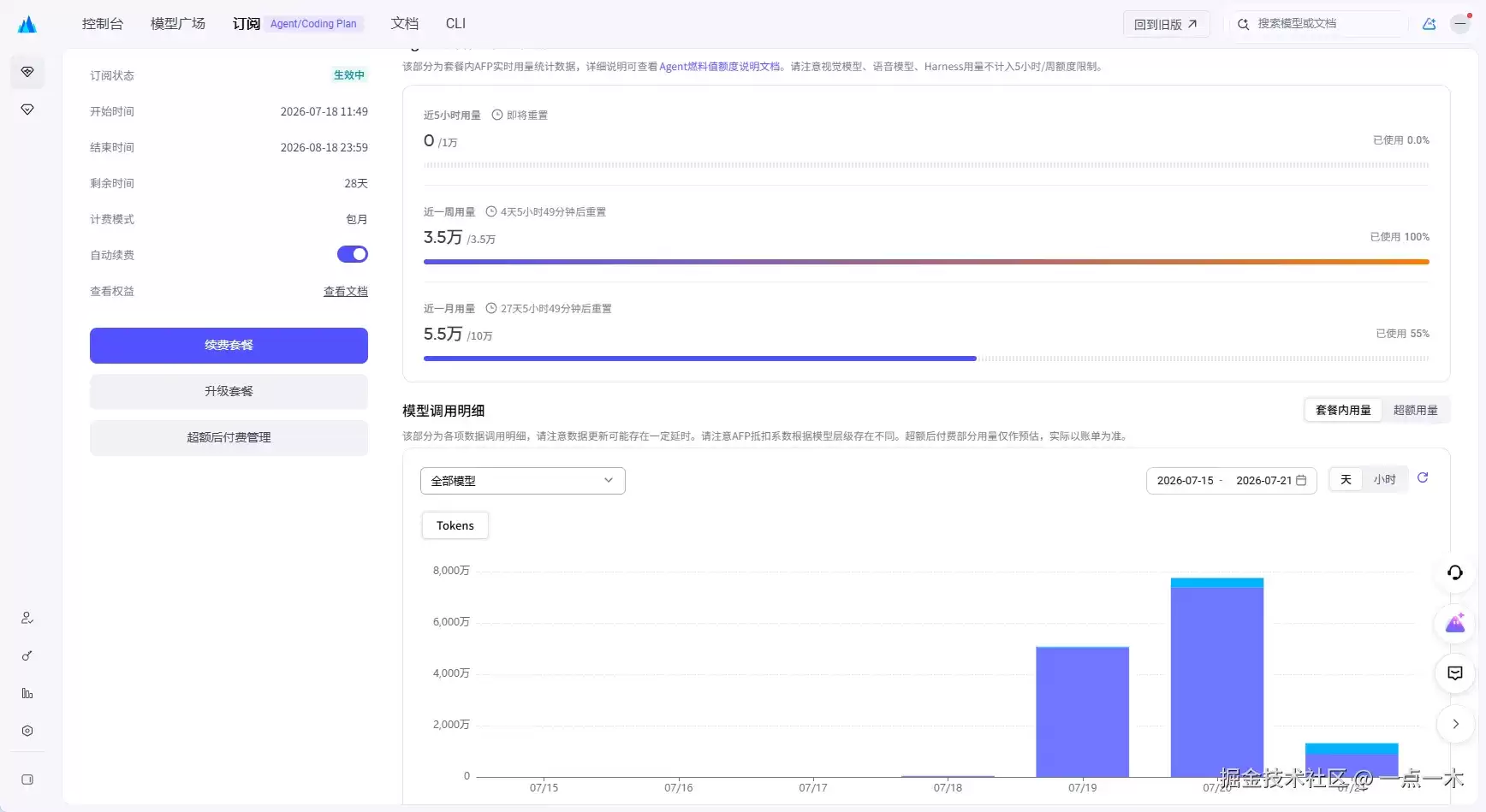
Task: Open the floating chat feedback icon
Action: (1455, 673)
